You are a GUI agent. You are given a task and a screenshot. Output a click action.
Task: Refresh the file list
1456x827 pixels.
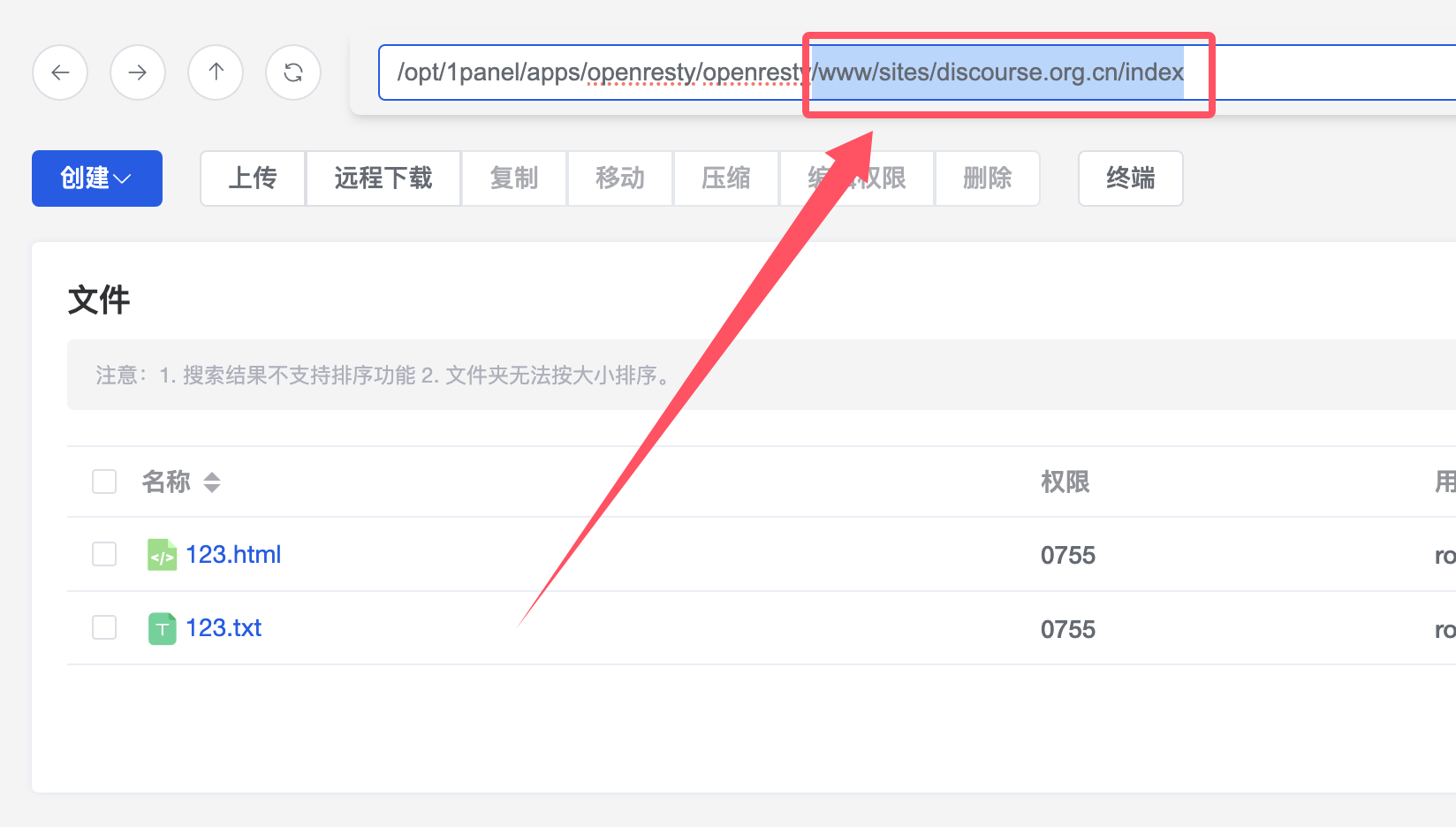pyautogui.click(x=293, y=72)
